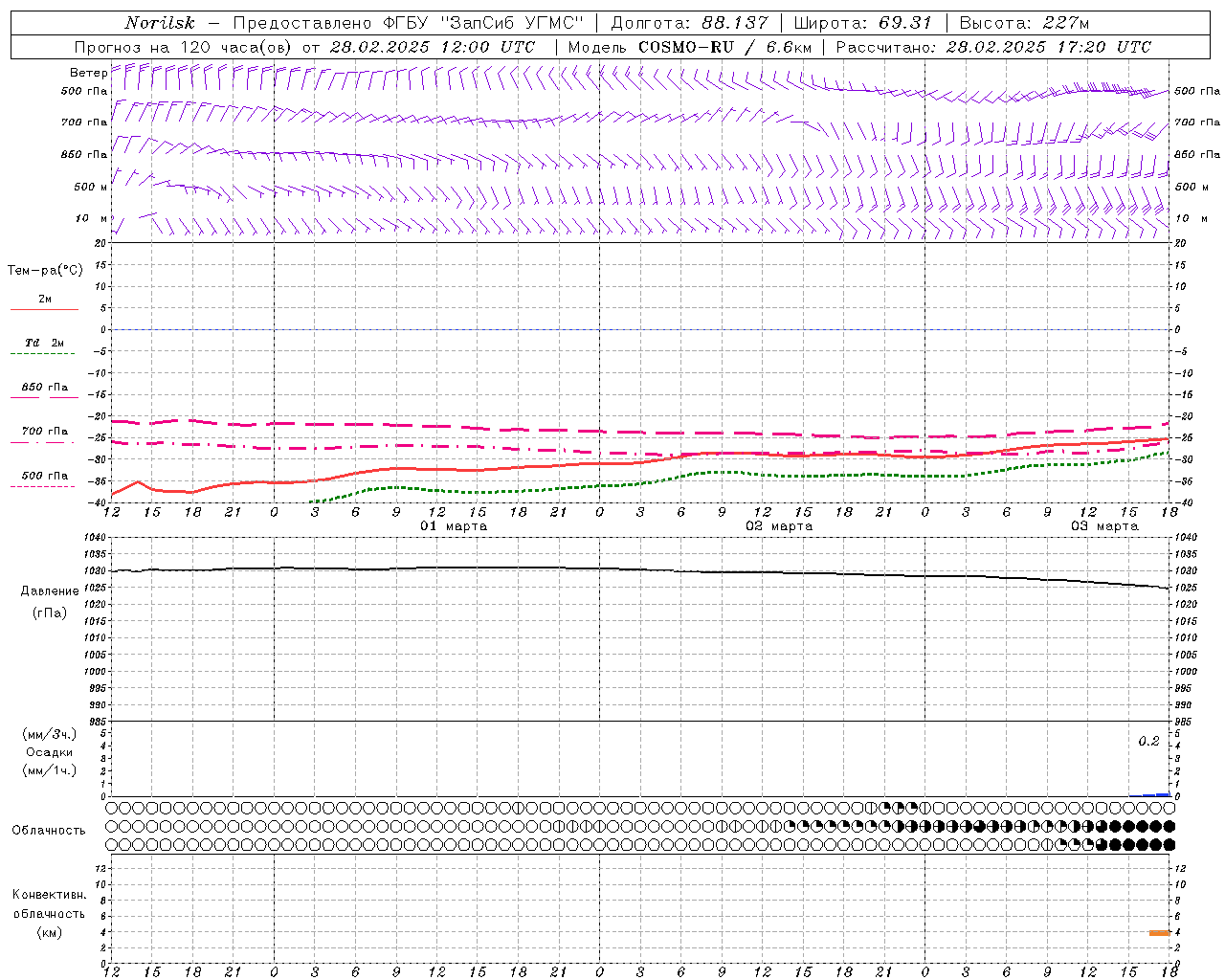Image resolution: width=1225 pixels, height=980 pixels.
Task: Click the 'Td 2м' dew point legend entry
Action: click(x=44, y=343)
